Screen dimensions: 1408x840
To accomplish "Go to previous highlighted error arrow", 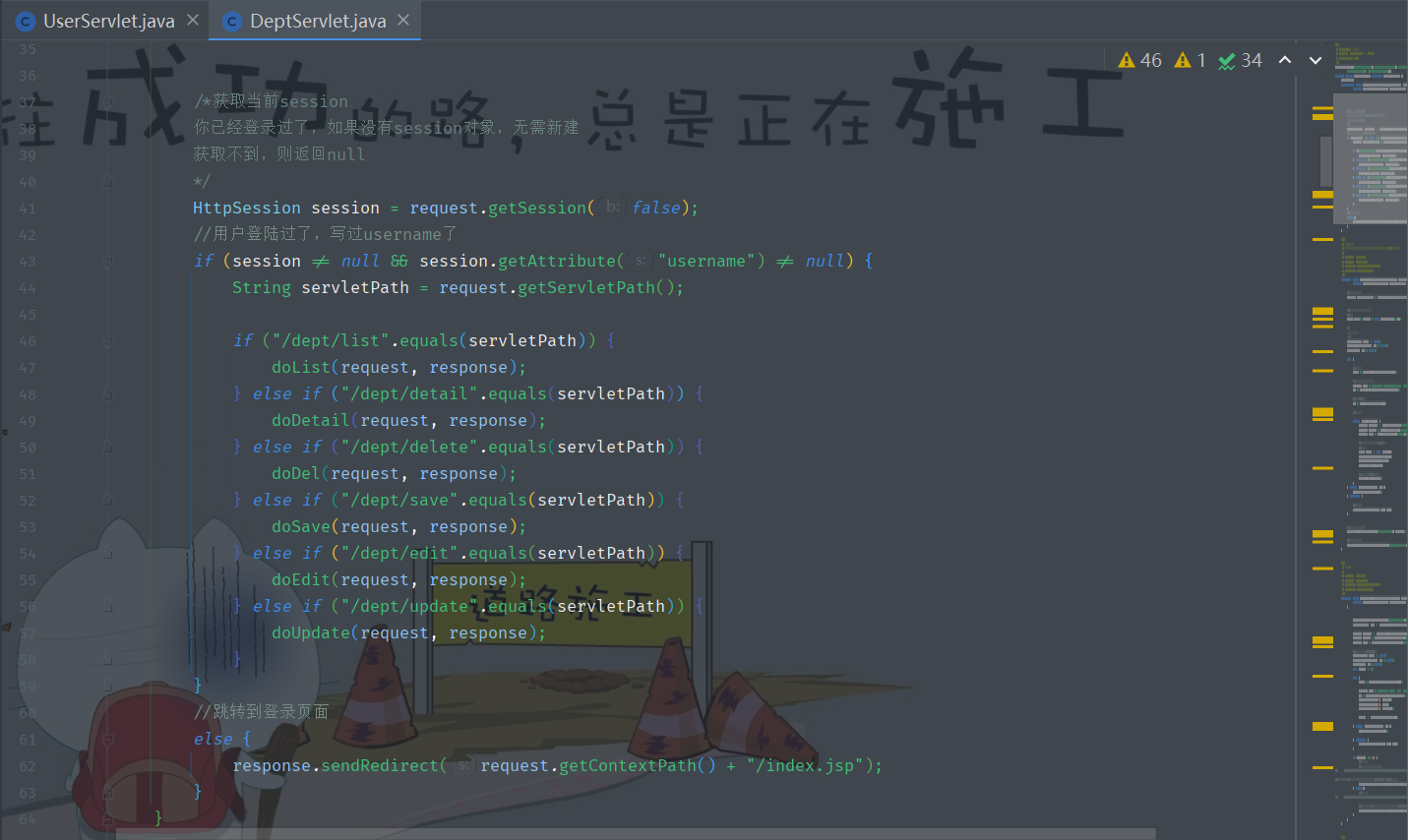I will click(x=1285, y=60).
